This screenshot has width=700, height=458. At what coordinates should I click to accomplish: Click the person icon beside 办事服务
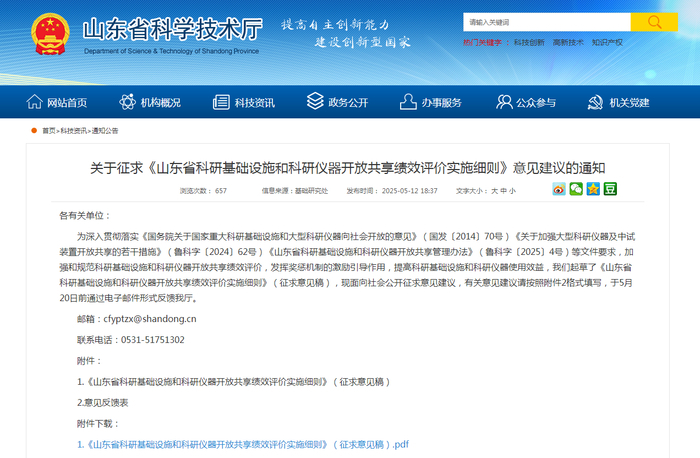[408, 101]
